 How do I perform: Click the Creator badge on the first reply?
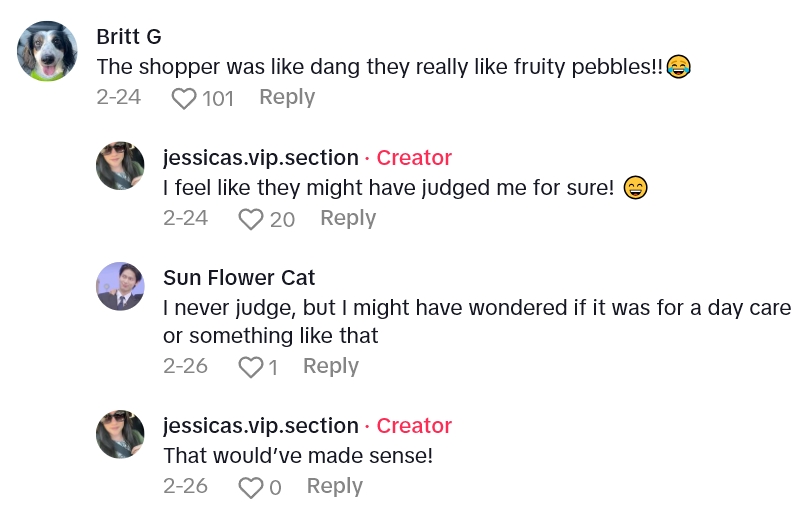pyautogui.click(x=414, y=158)
